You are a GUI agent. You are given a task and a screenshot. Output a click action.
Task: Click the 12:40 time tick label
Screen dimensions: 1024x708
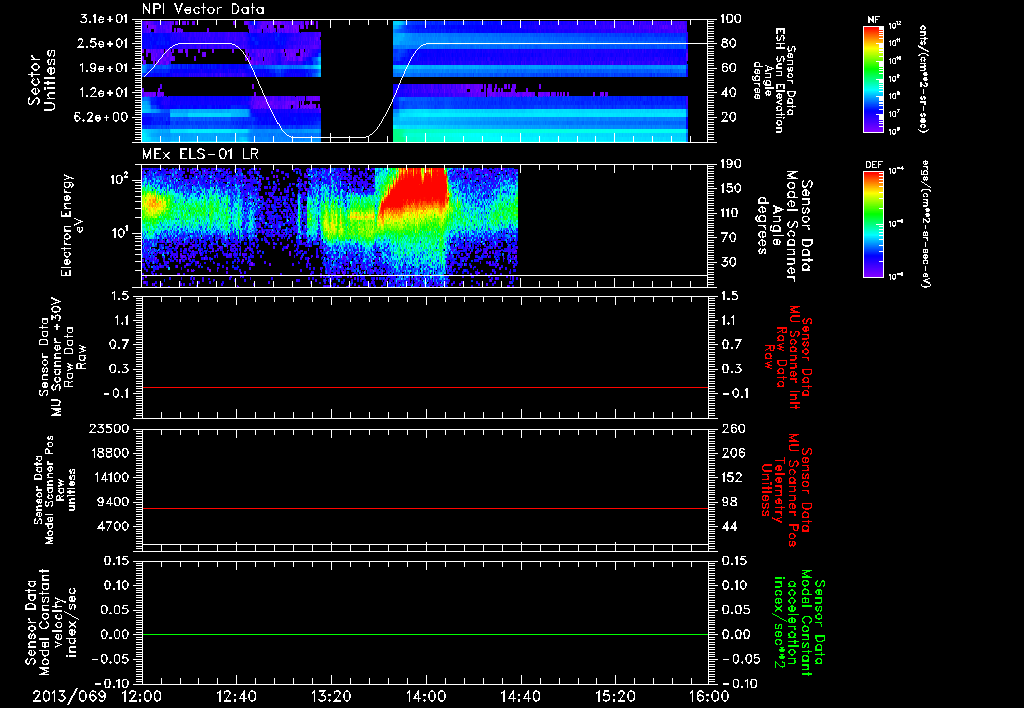point(236,696)
